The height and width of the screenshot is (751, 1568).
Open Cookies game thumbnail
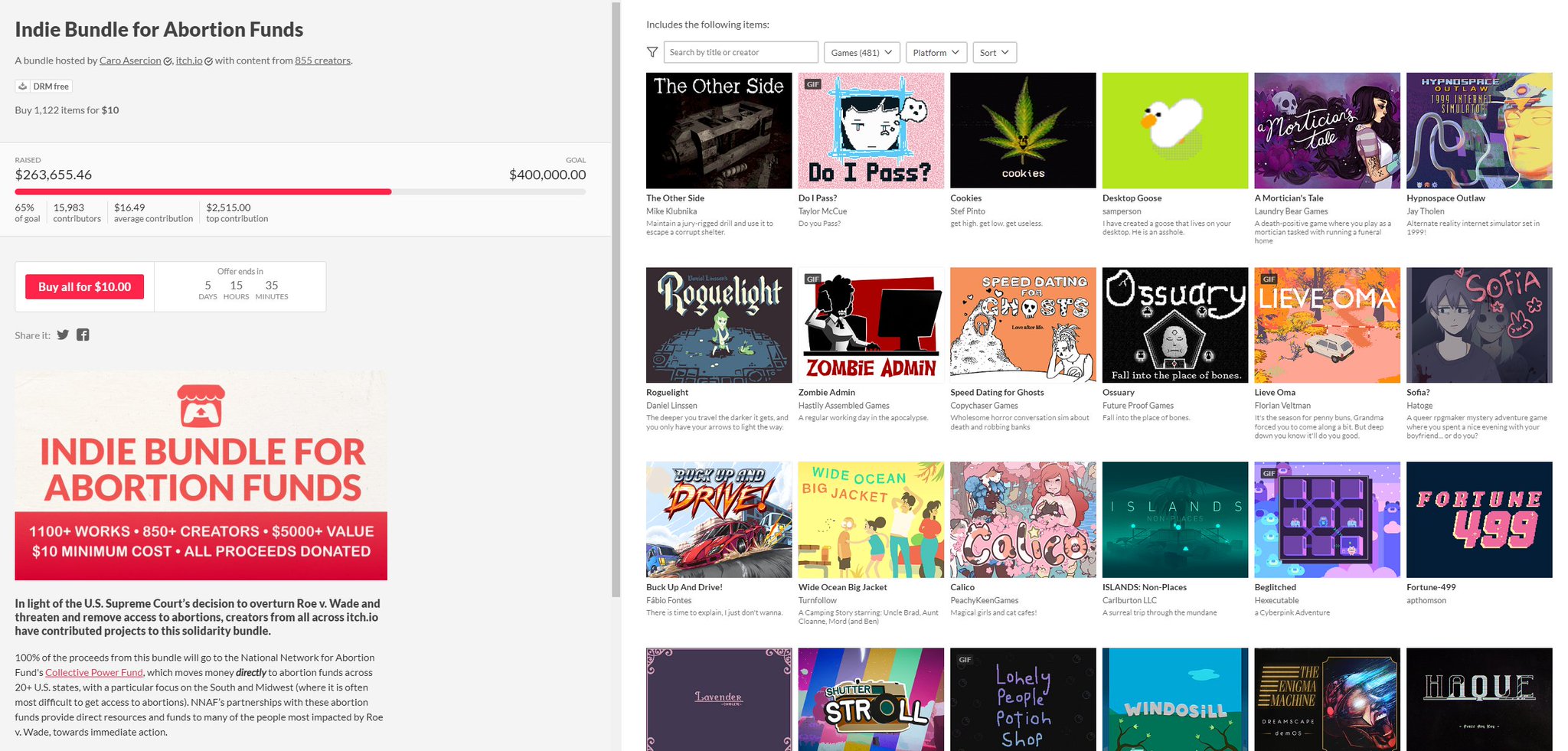[x=1024, y=130]
